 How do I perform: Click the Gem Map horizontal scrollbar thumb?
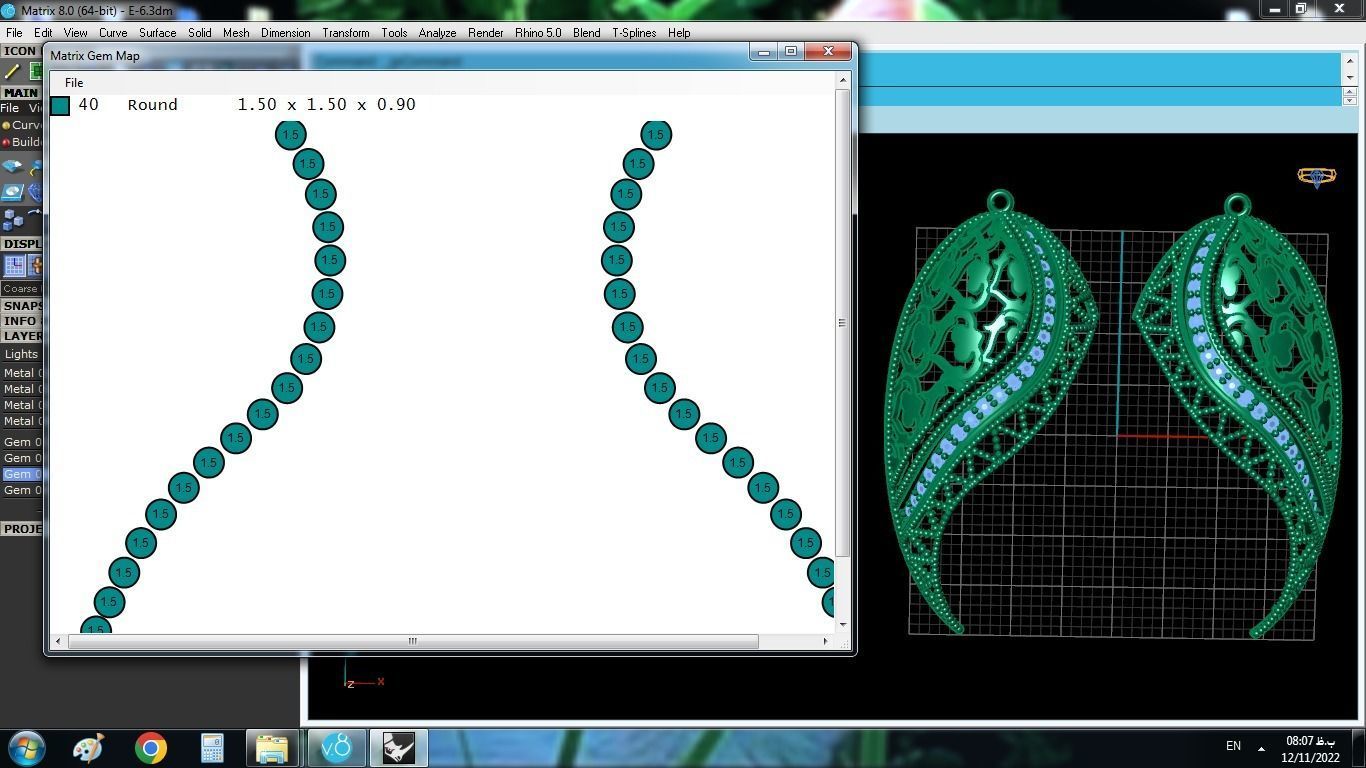(412, 641)
